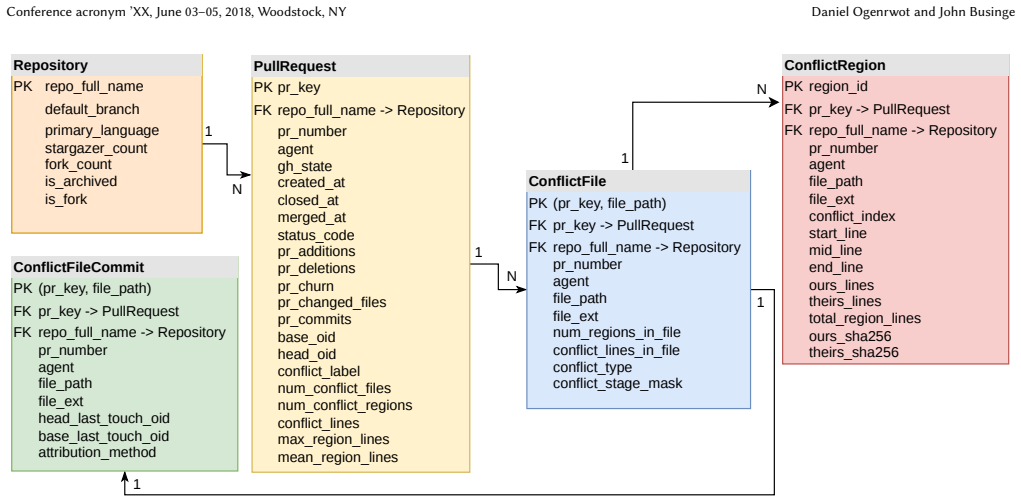The width and height of the screenshot is (1021, 502).
Task: Select the max_region_lines field
Action: click(x=333, y=439)
